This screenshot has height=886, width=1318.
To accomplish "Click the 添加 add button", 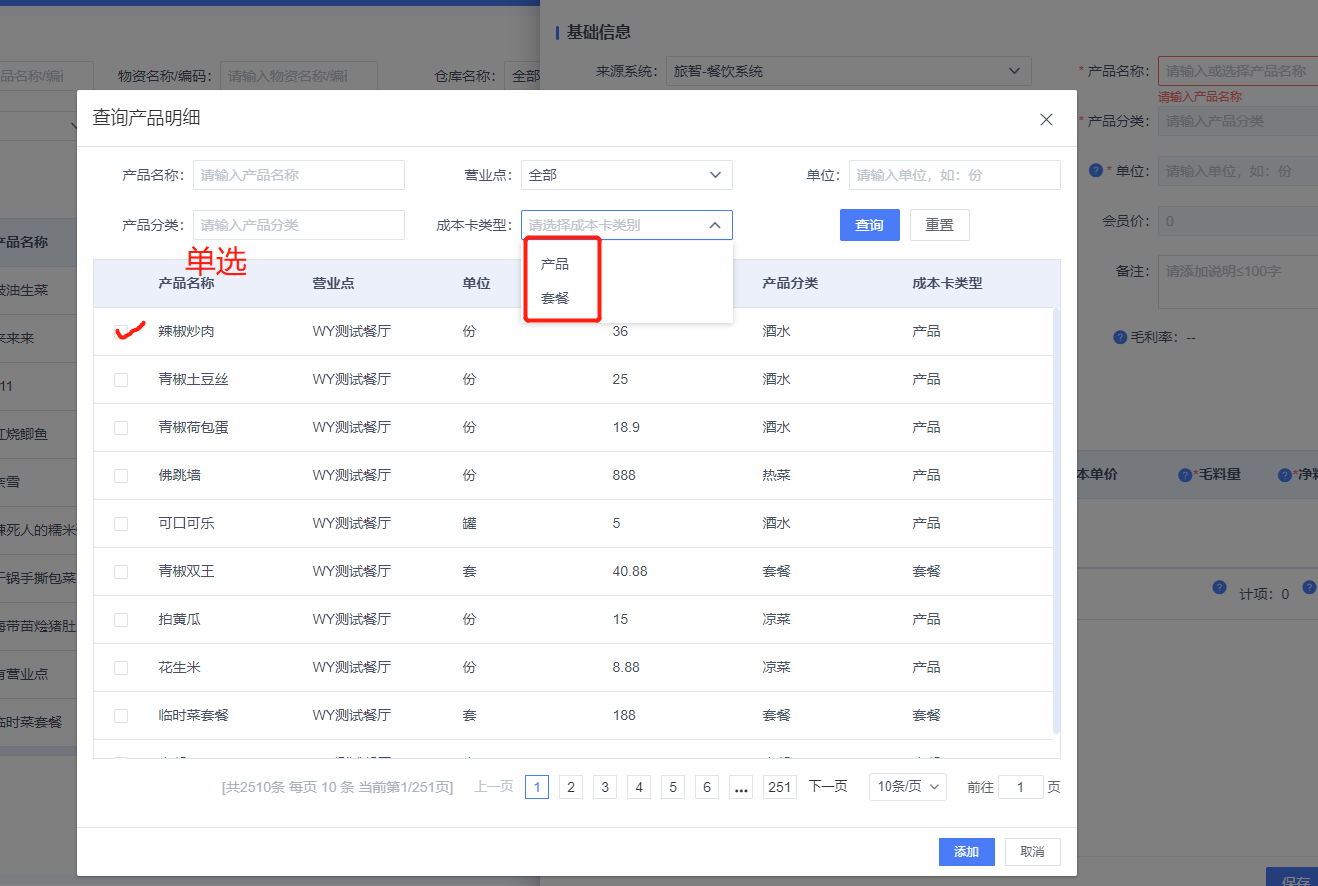I will coord(966,852).
